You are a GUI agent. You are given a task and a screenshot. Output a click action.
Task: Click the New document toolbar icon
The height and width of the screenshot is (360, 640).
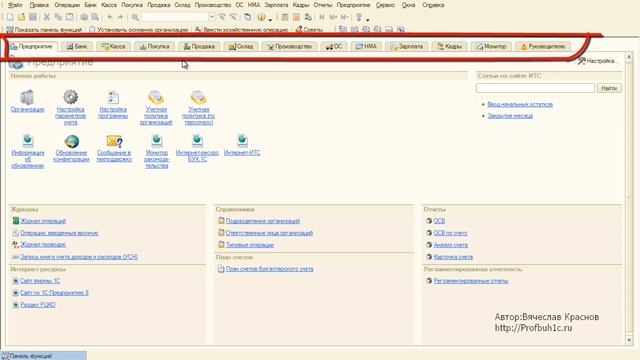coord(10,17)
